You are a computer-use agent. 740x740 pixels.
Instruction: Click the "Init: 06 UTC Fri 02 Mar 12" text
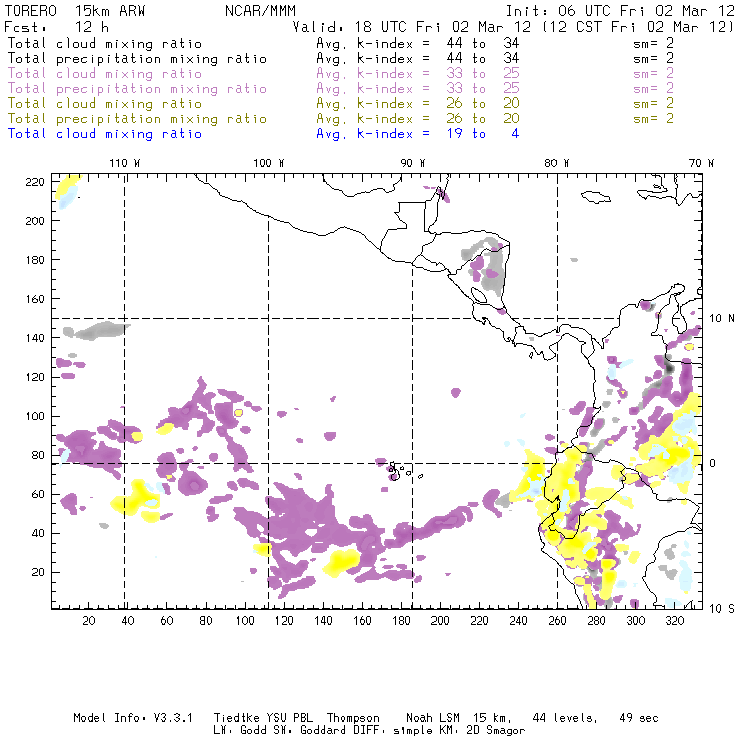click(620, 11)
